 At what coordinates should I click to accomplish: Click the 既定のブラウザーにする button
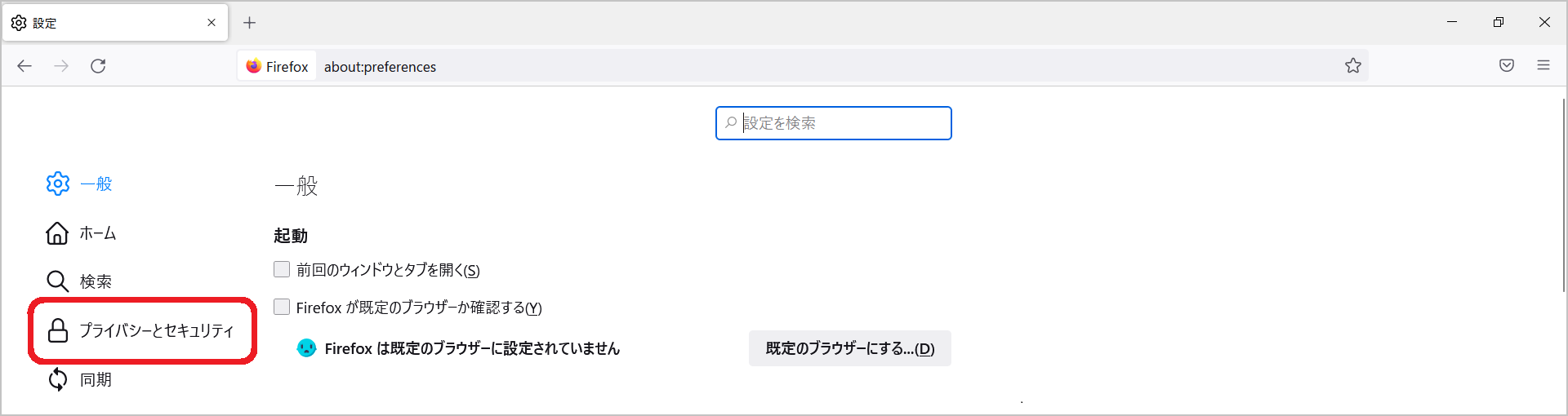(x=849, y=348)
